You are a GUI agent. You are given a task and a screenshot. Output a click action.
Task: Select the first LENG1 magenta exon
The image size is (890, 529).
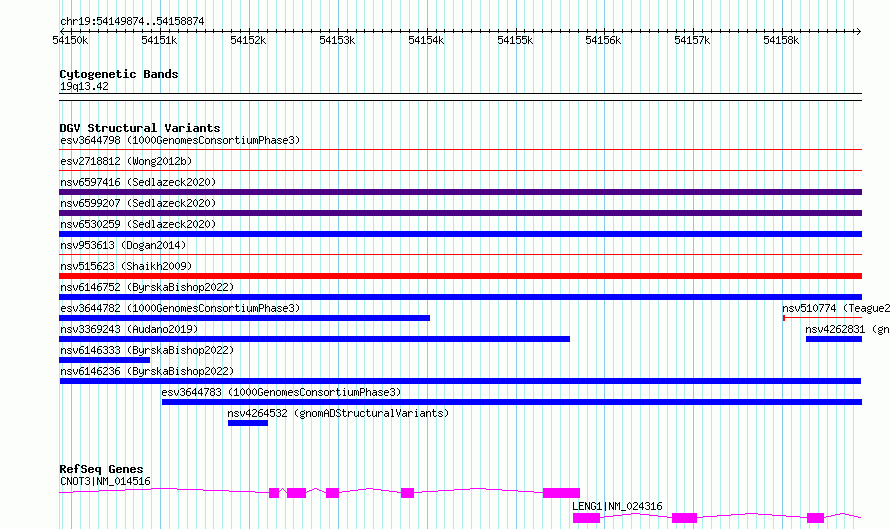pyautogui.click(x=586, y=518)
